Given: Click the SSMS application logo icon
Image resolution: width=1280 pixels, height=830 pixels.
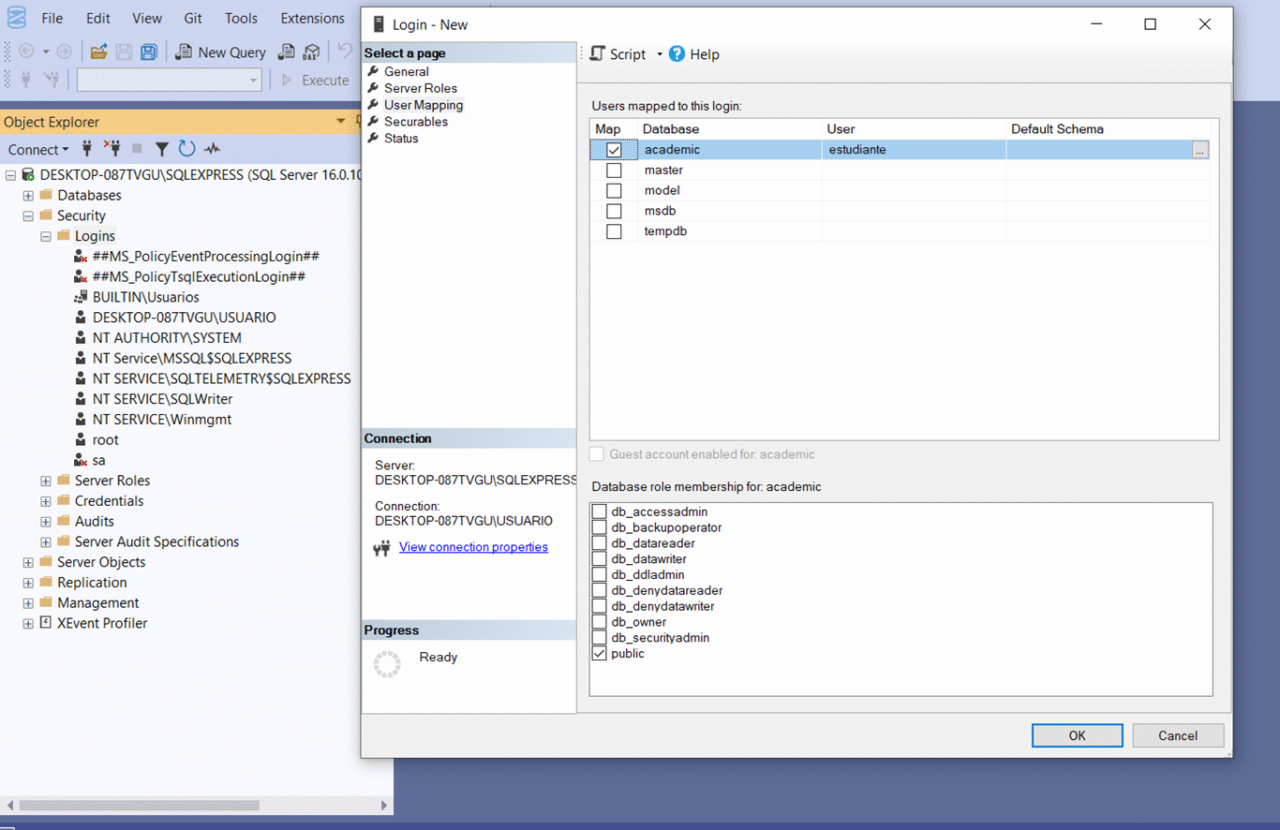Looking at the screenshot, I should [16, 18].
